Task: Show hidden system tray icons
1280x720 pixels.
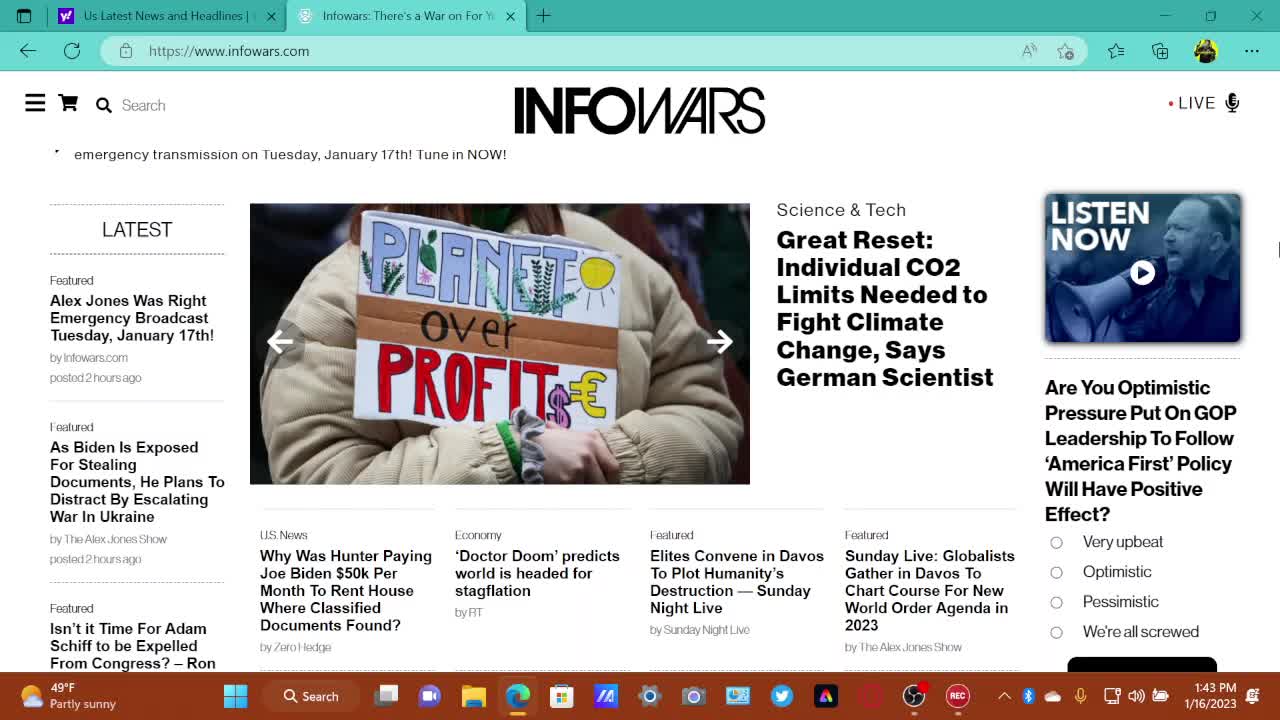Action: [x=1004, y=696]
